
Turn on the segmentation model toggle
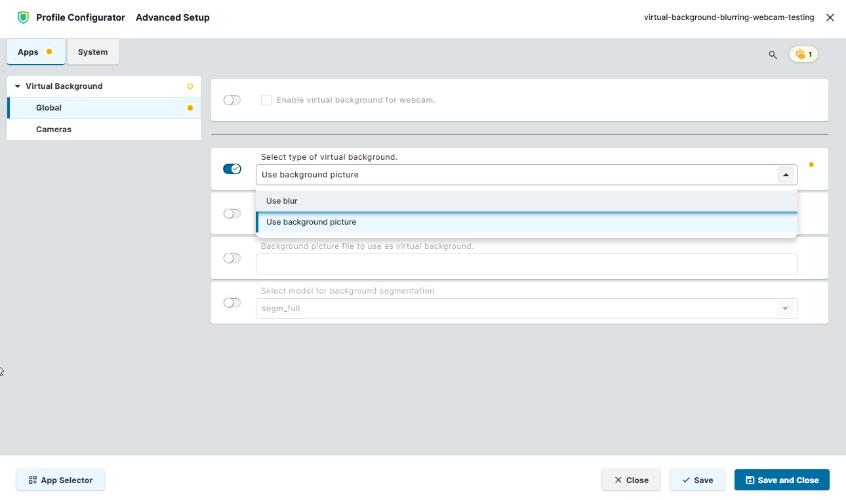232,303
